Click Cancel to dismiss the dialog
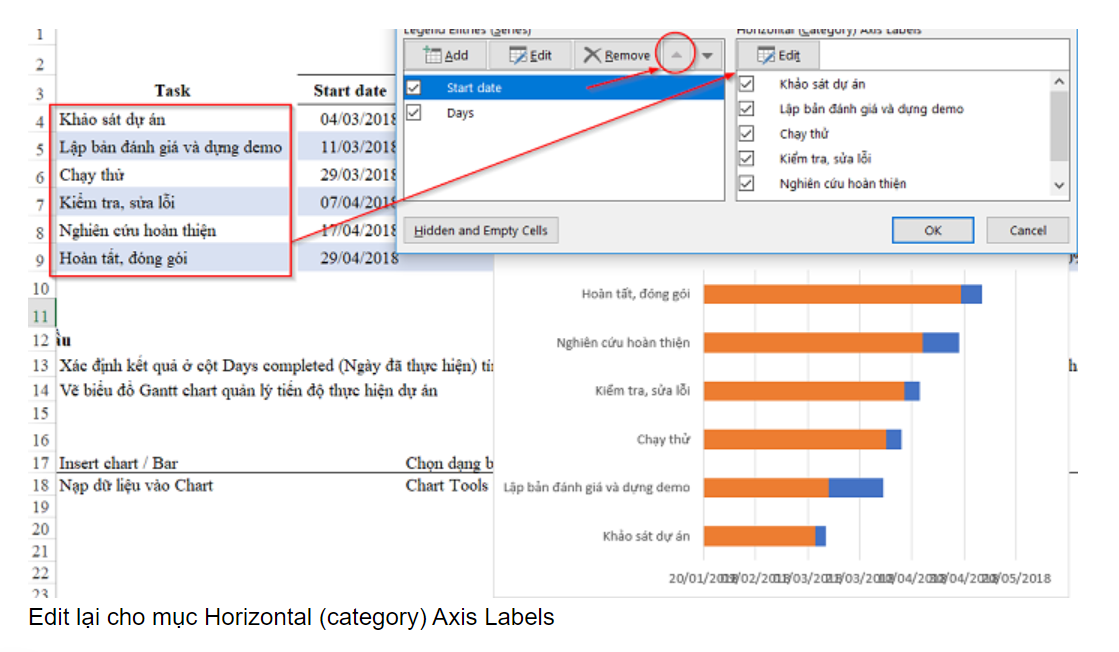The width and height of the screenshot is (1119, 652). pos(1028,230)
